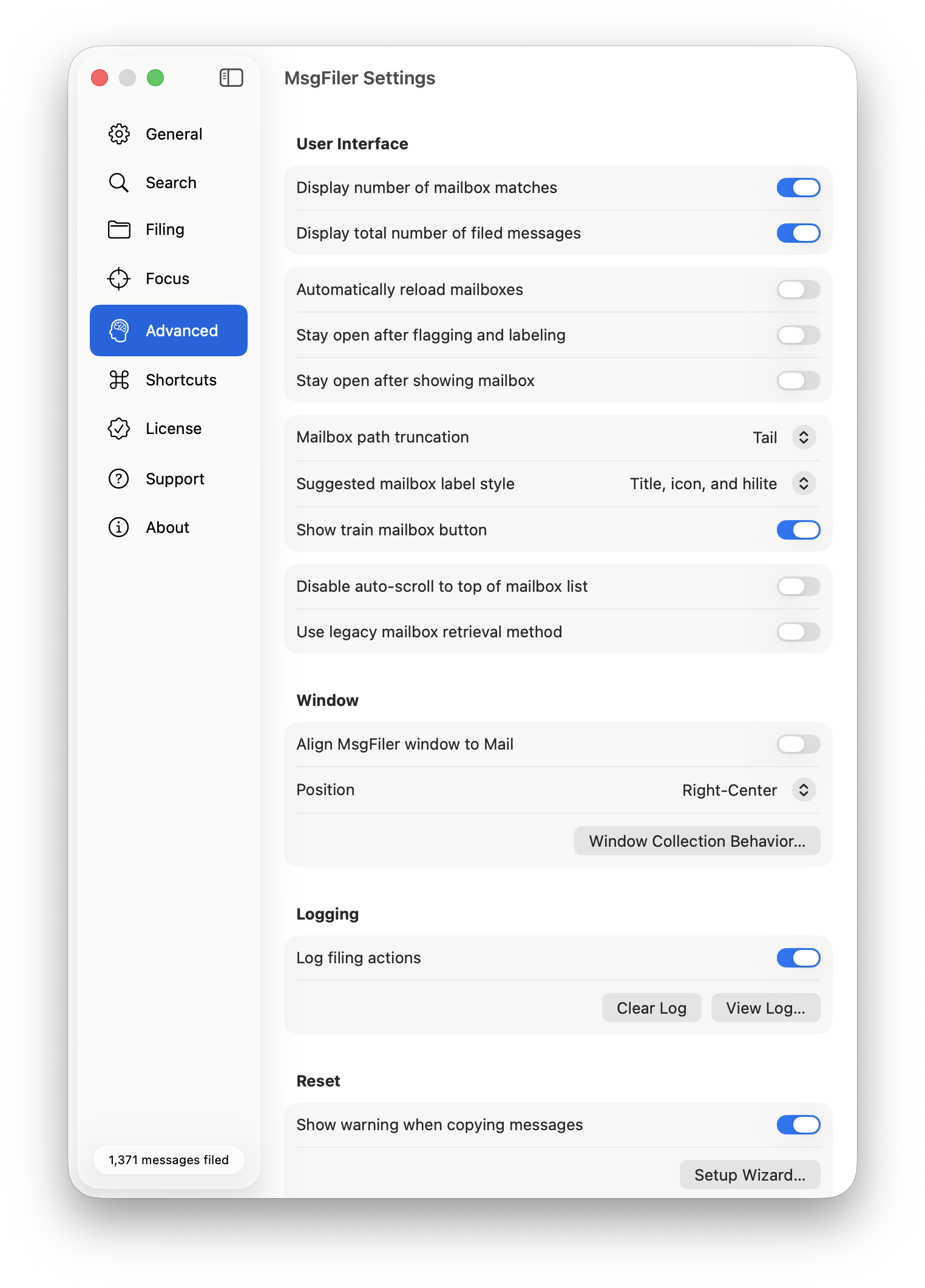Open the Mailbox path truncation dropdown
Screen dimensions: 925x1288
point(803,438)
